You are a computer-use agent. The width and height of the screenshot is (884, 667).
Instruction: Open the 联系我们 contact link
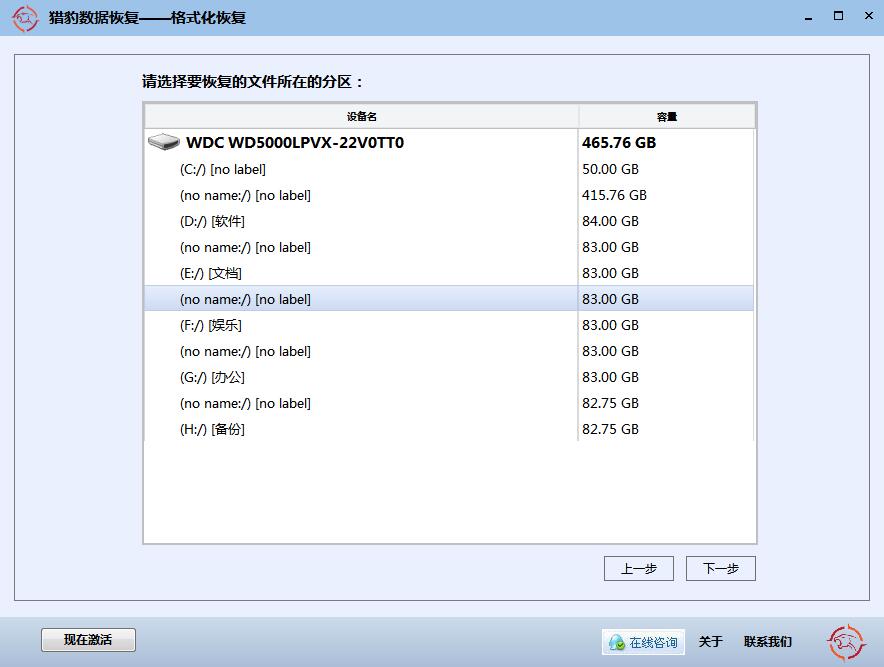(x=767, y=642)
